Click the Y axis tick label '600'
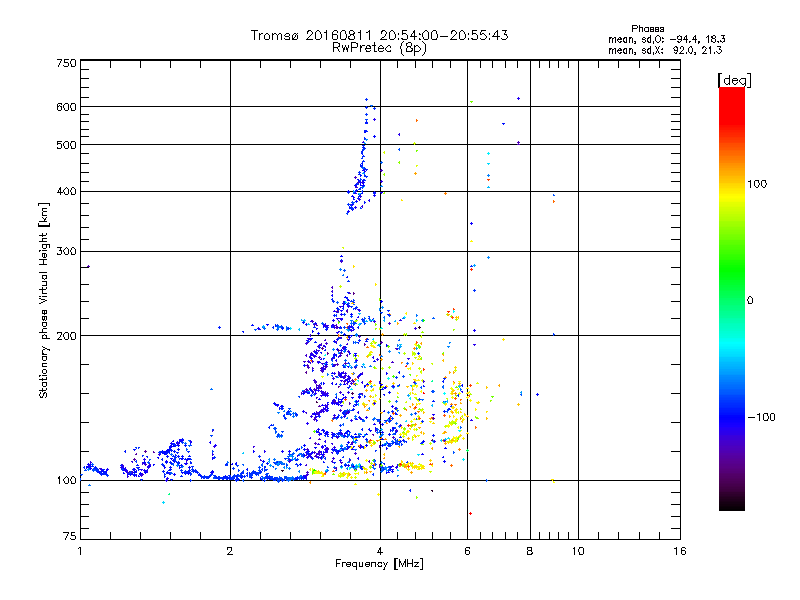 tap(66, 107)
